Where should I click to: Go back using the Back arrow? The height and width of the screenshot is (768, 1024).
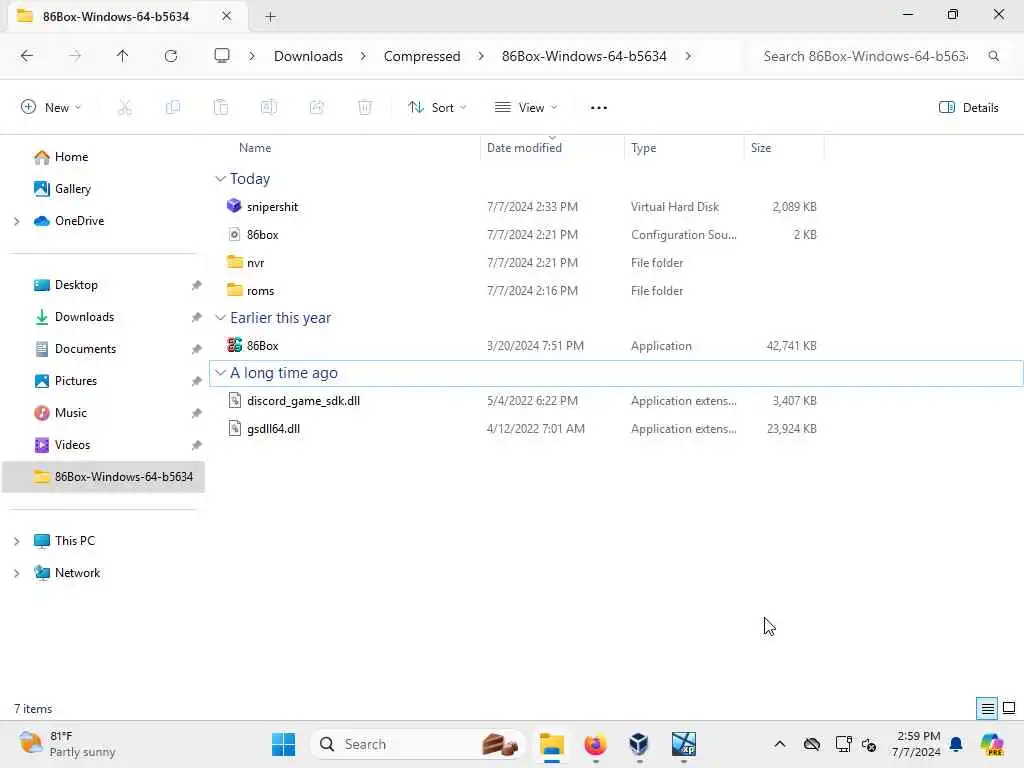click(x=27, y=56)
